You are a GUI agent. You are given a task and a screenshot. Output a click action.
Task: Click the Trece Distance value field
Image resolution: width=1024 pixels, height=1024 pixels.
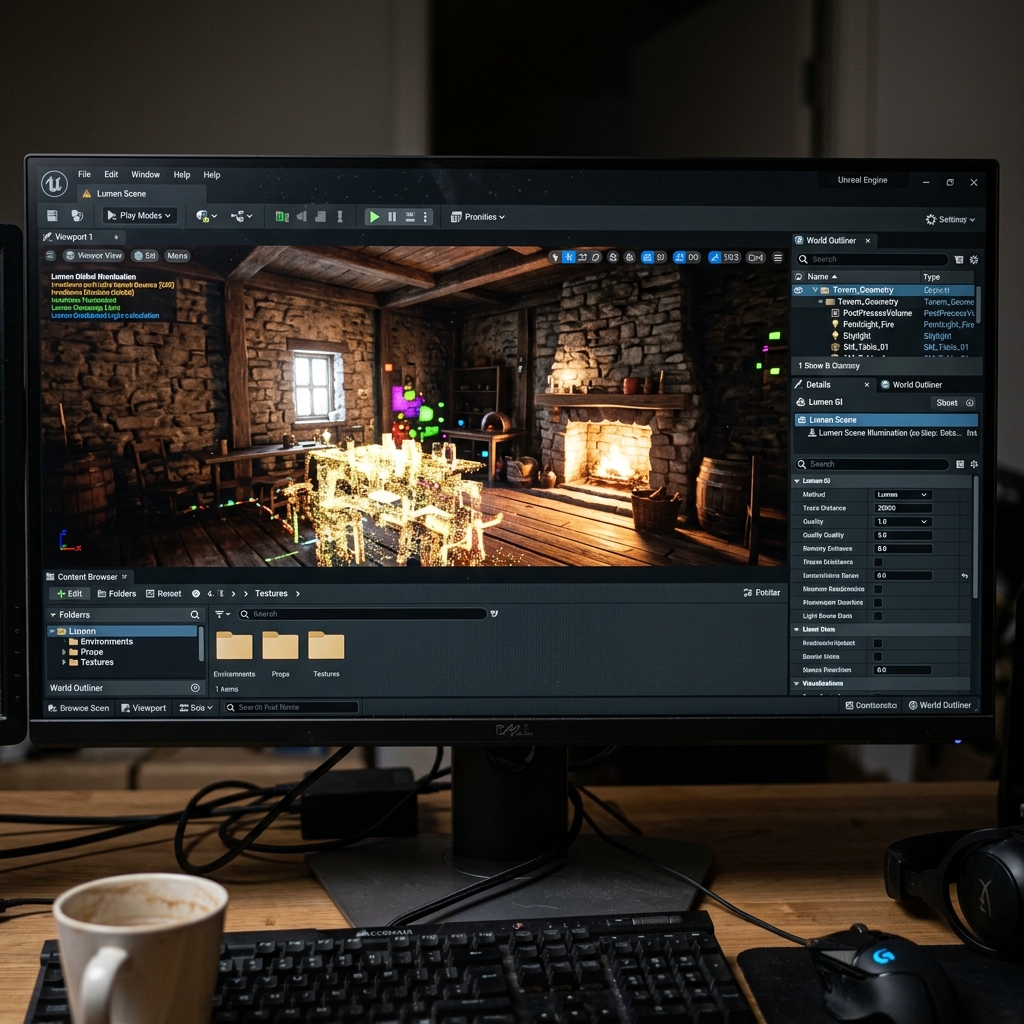pyautogui.click(x=903, y=508)
